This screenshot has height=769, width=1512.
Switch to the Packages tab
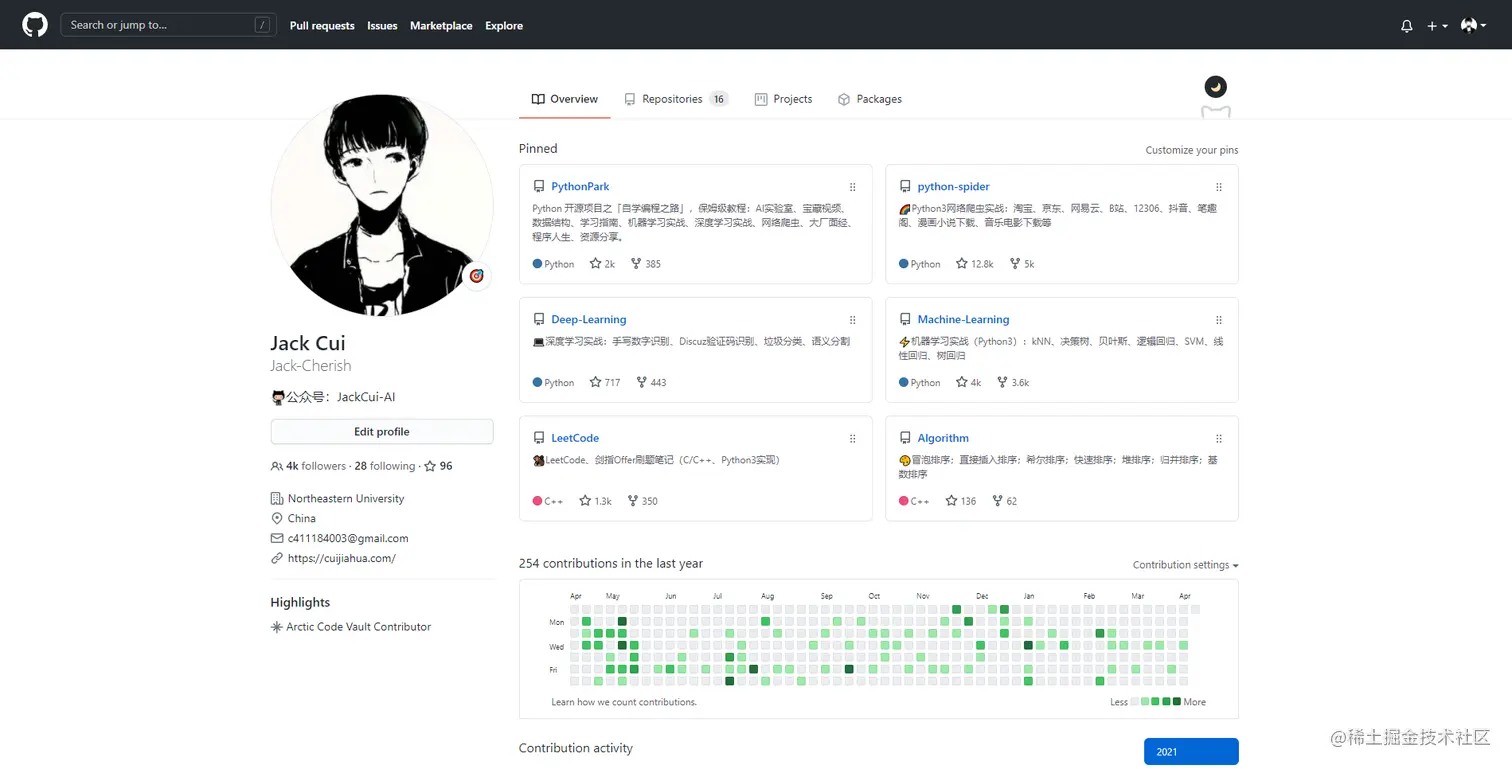coord(869,99)
